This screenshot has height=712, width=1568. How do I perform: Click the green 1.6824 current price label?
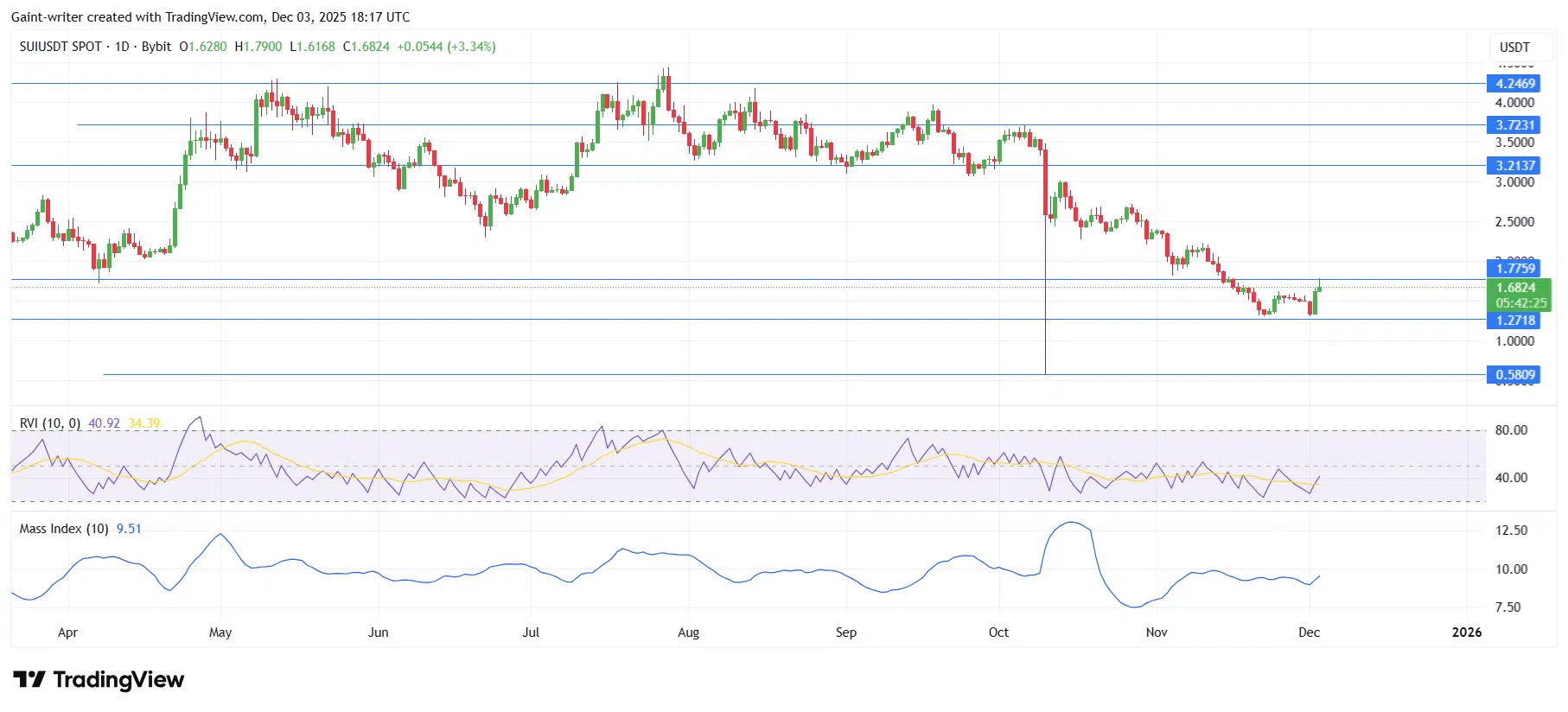pos(1516,288)
